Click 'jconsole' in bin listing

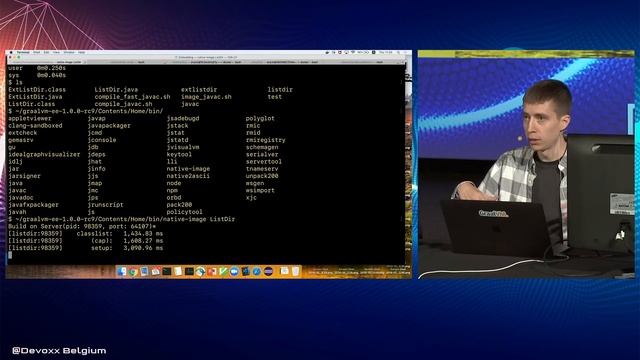click(102, 140)
